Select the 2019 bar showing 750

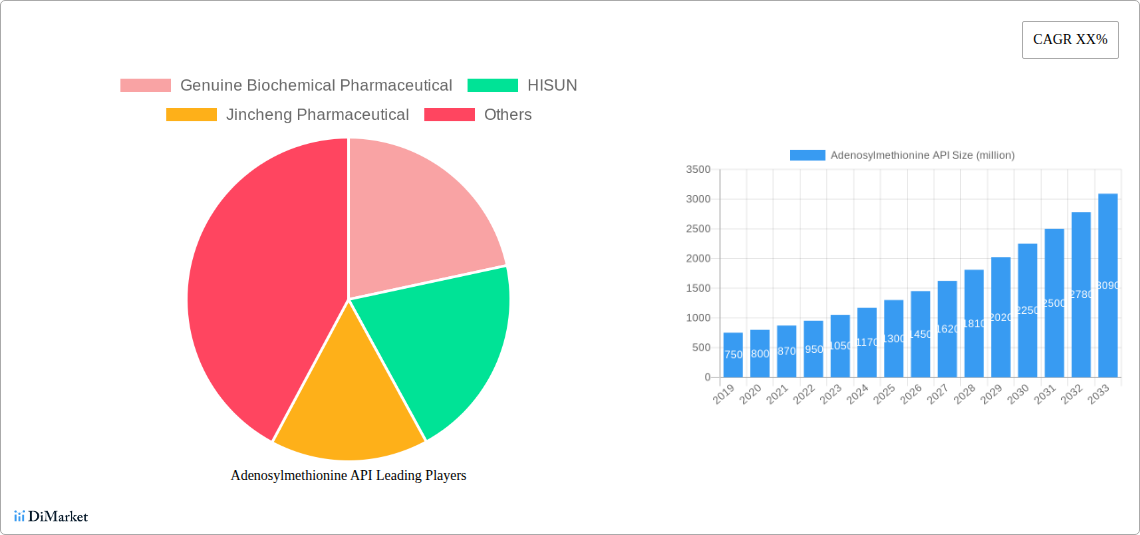(733, 355)
